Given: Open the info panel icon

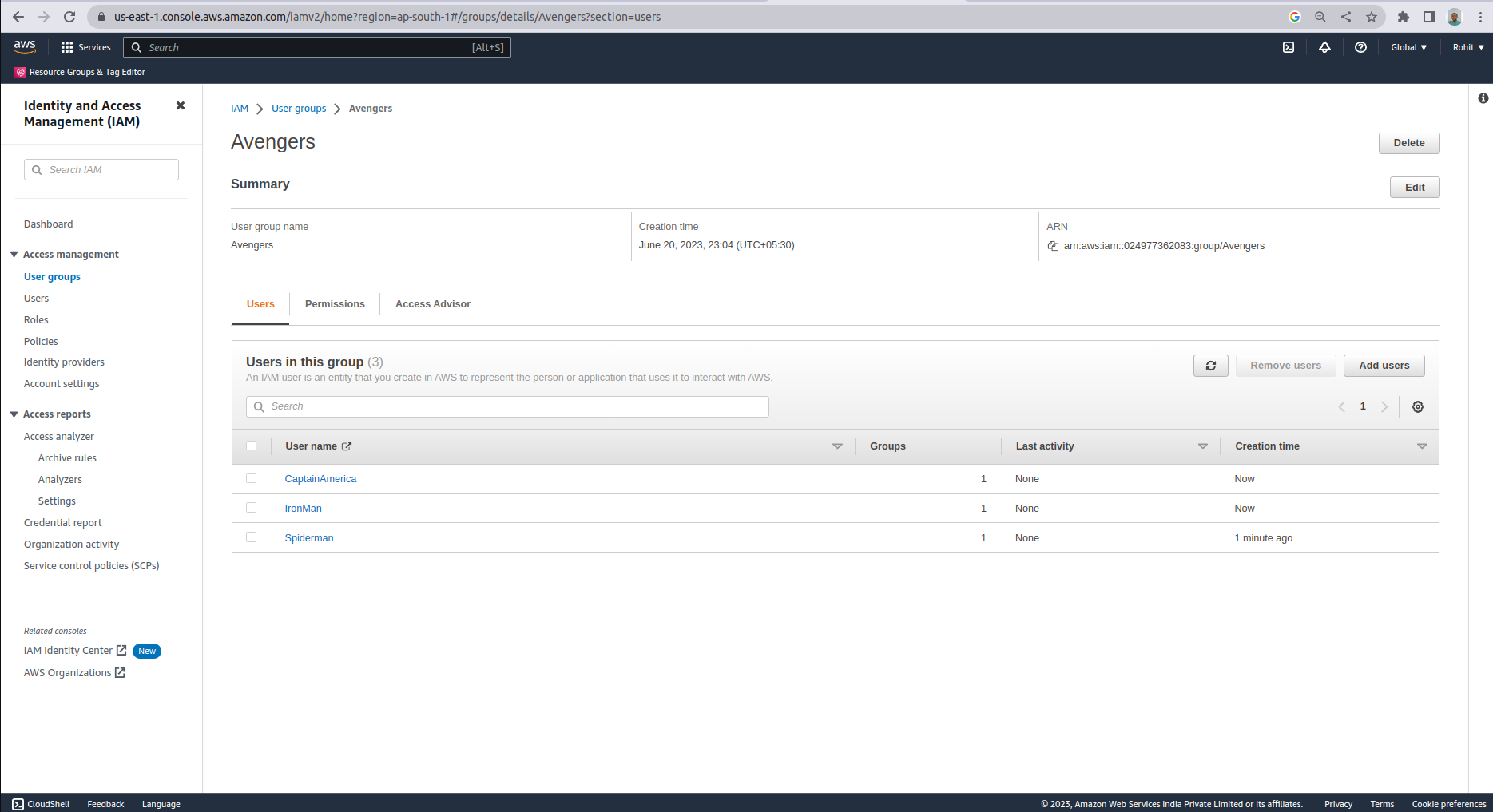Looking at the screenshot, I should [x=1483, y=98].
